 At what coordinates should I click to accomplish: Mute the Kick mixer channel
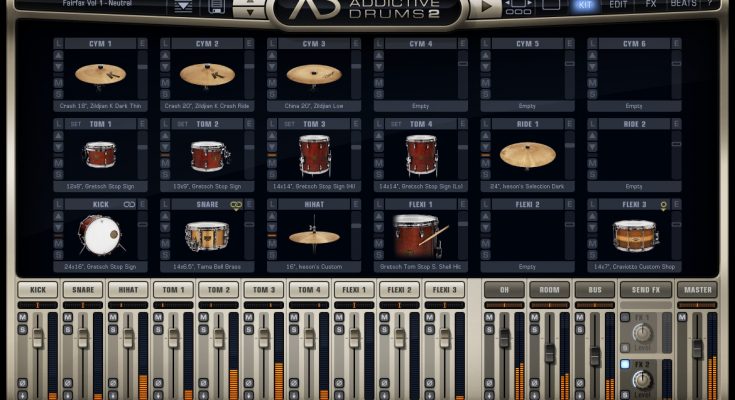22,318
